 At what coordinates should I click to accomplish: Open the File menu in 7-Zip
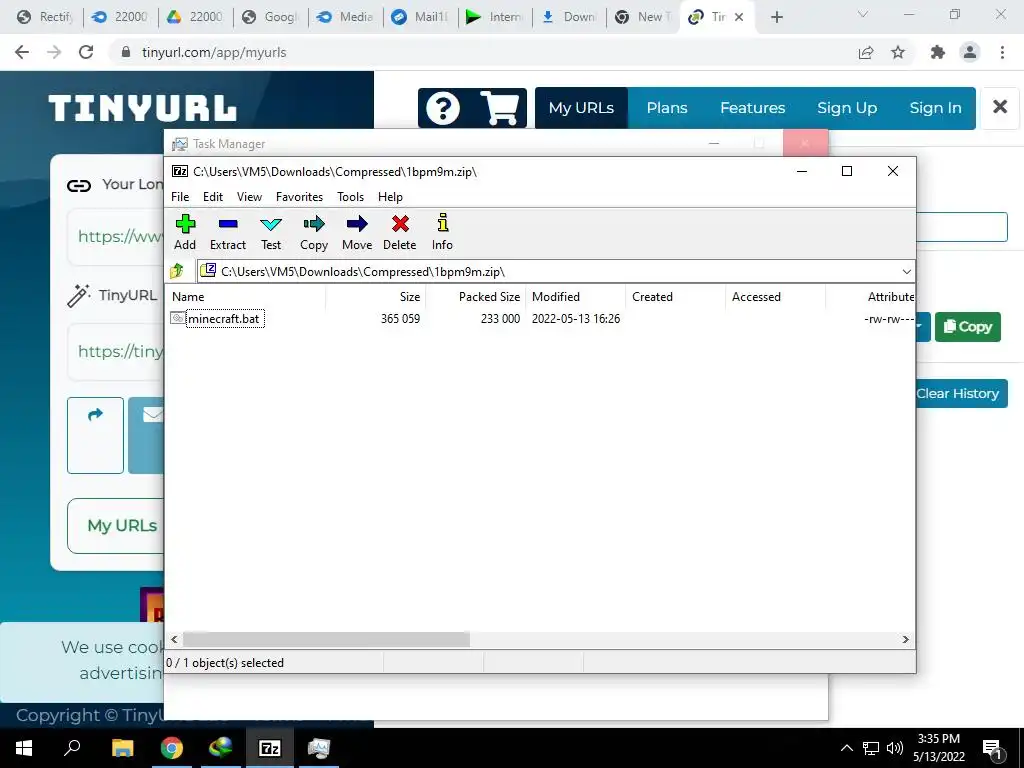click(180, 197)
